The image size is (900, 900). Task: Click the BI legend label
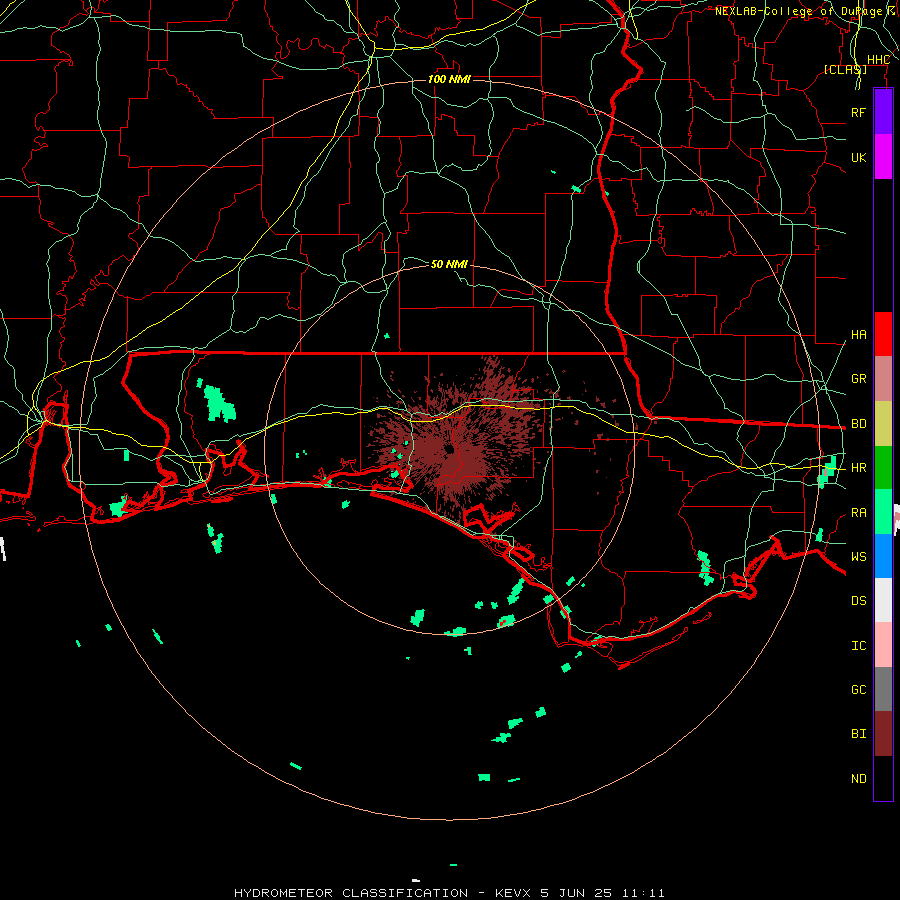click(858, 734)
